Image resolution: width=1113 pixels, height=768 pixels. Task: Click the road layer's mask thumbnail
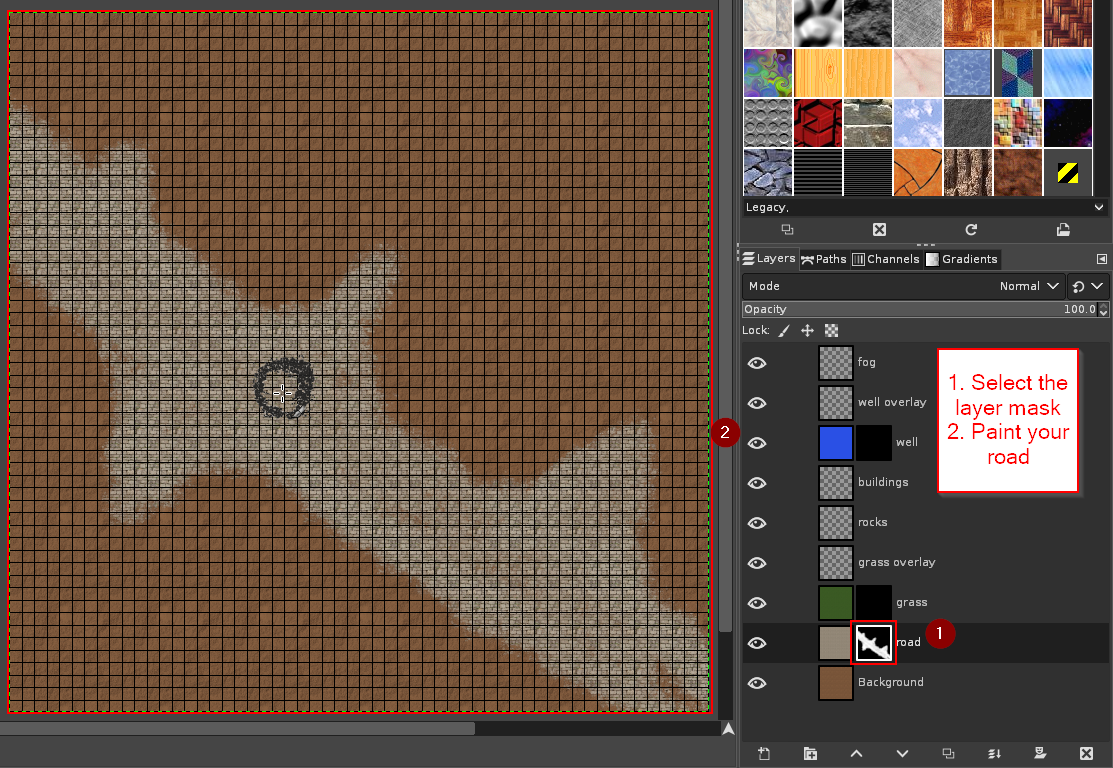click(x=873, y=643)
